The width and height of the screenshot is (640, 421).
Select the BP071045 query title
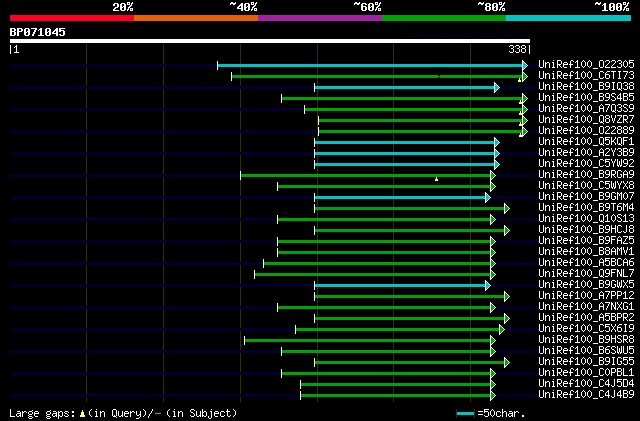[x=38, y=32]
